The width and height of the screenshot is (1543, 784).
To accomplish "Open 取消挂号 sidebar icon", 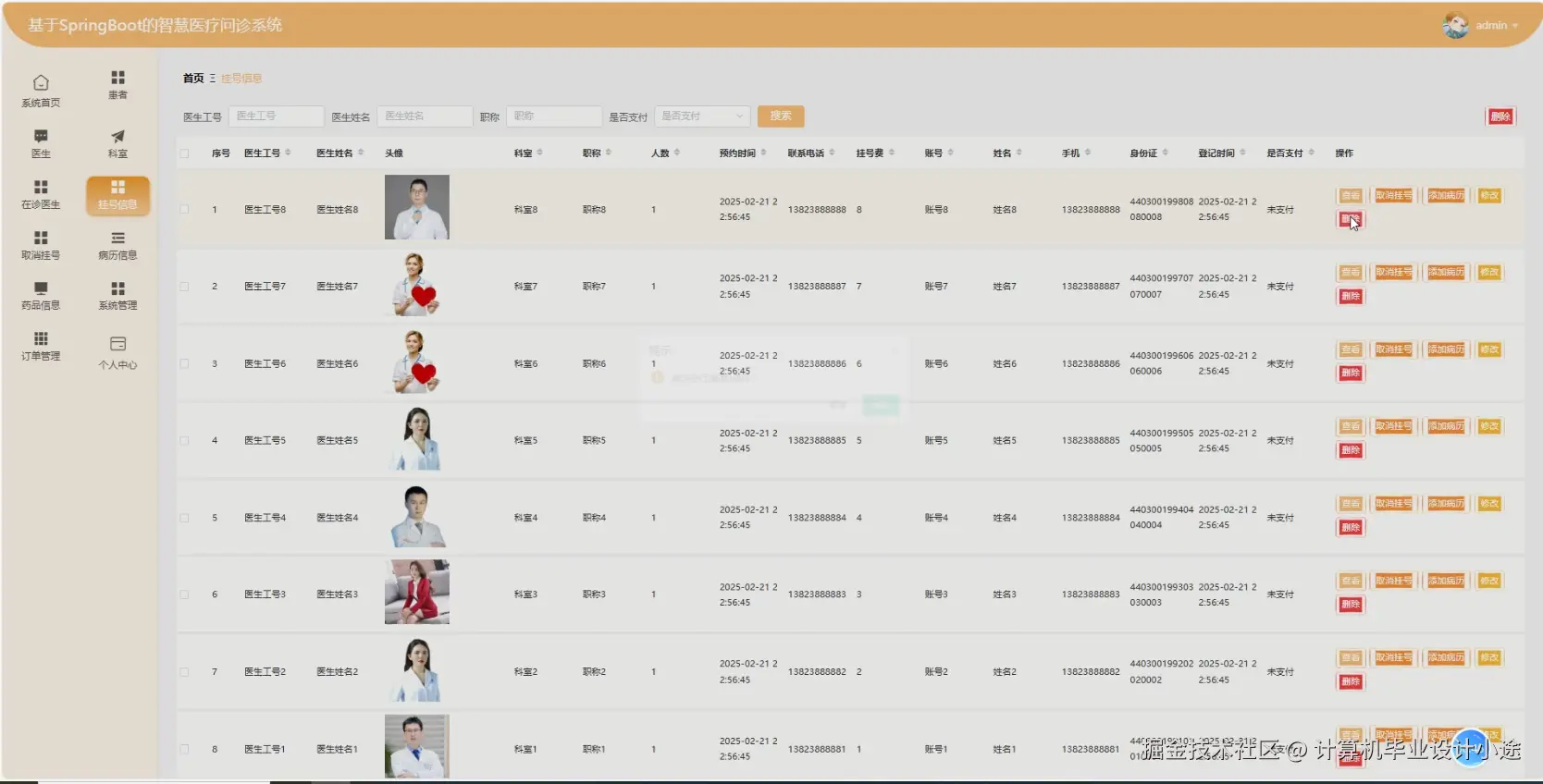I will coord(41,238).
